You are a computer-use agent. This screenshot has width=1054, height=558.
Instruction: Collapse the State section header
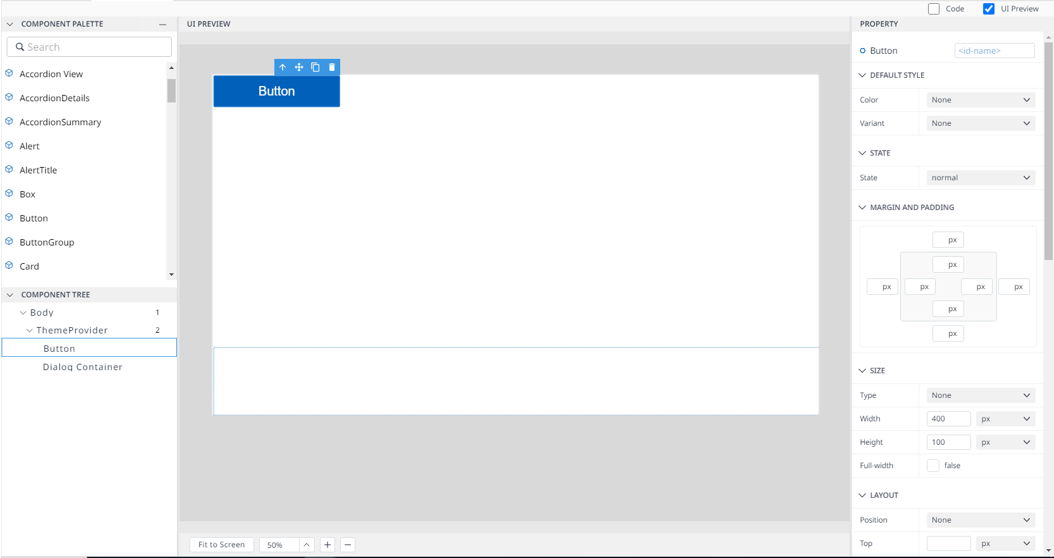click(x=862, y=153)
